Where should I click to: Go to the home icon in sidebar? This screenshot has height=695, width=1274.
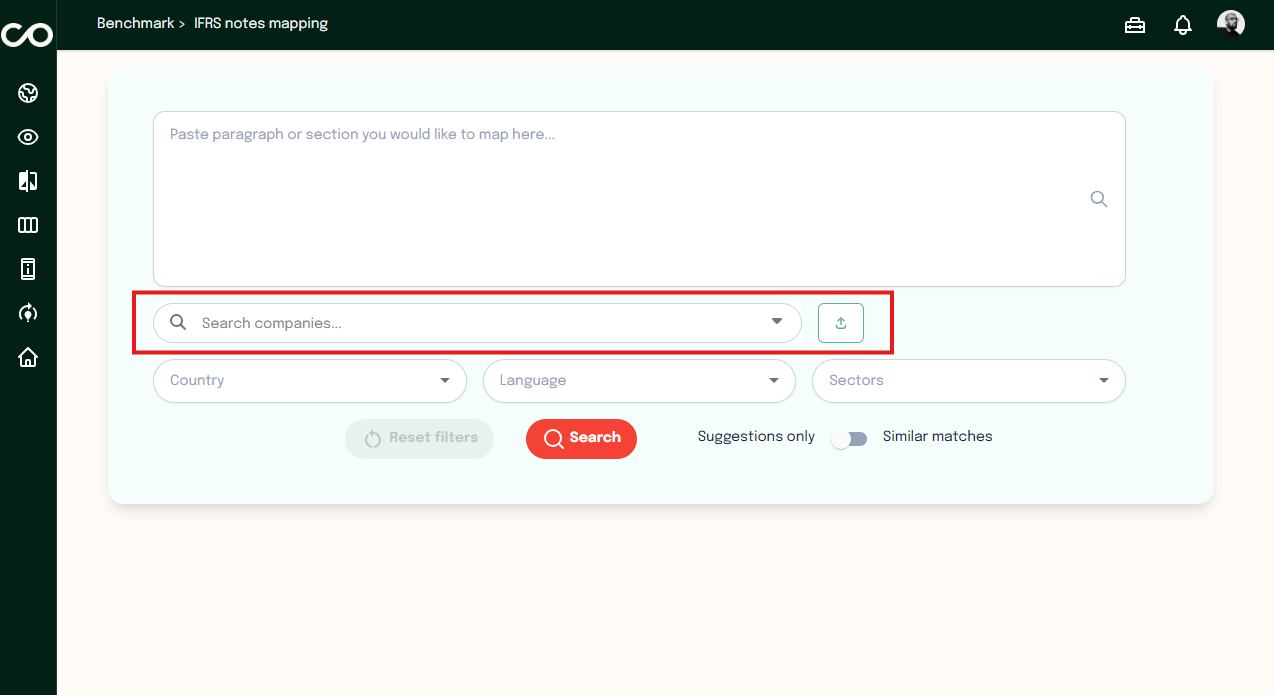click(x=28, y=357)
